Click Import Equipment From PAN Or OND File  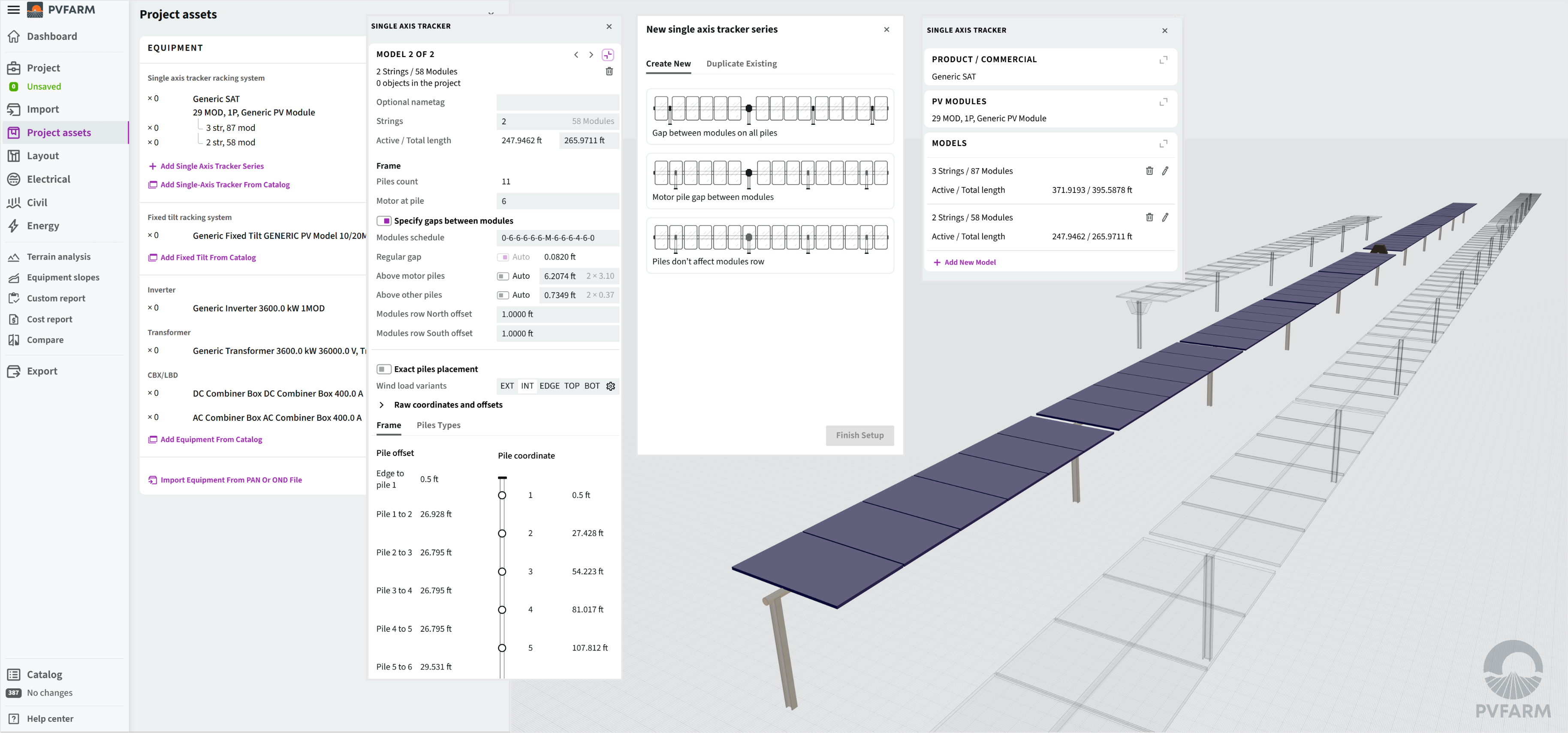(x=225, y=480)
